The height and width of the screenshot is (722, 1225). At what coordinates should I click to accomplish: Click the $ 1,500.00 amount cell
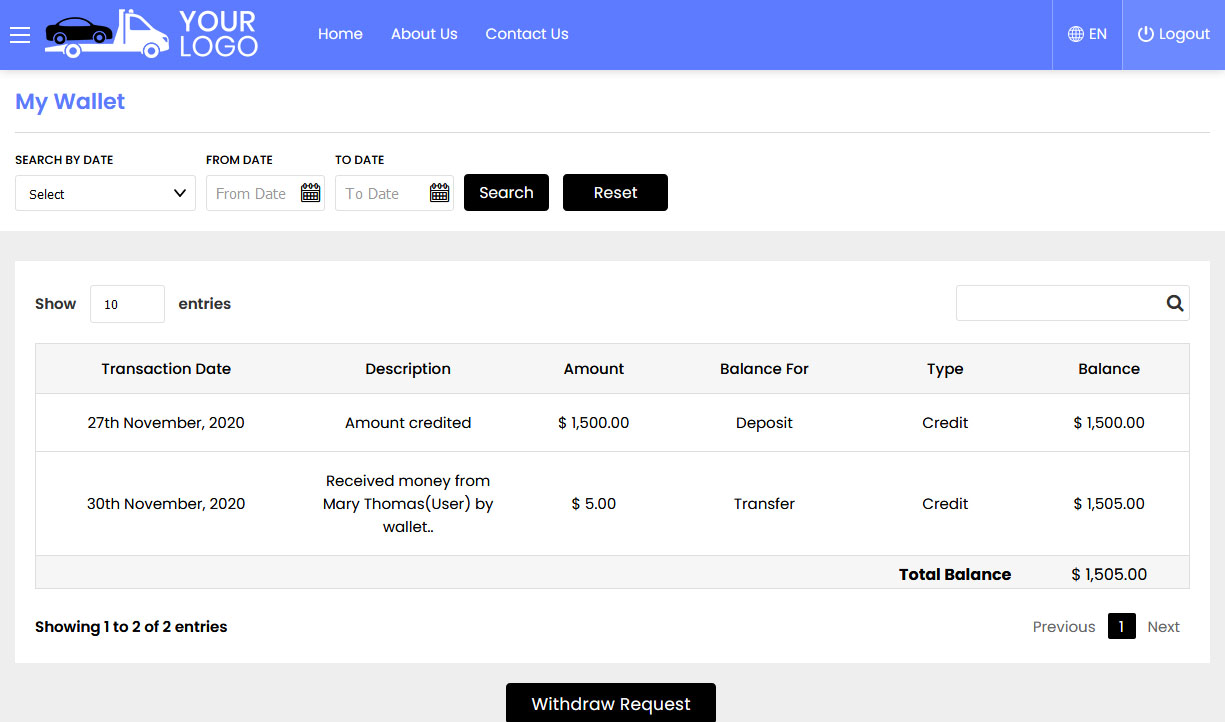click(594, 423)
